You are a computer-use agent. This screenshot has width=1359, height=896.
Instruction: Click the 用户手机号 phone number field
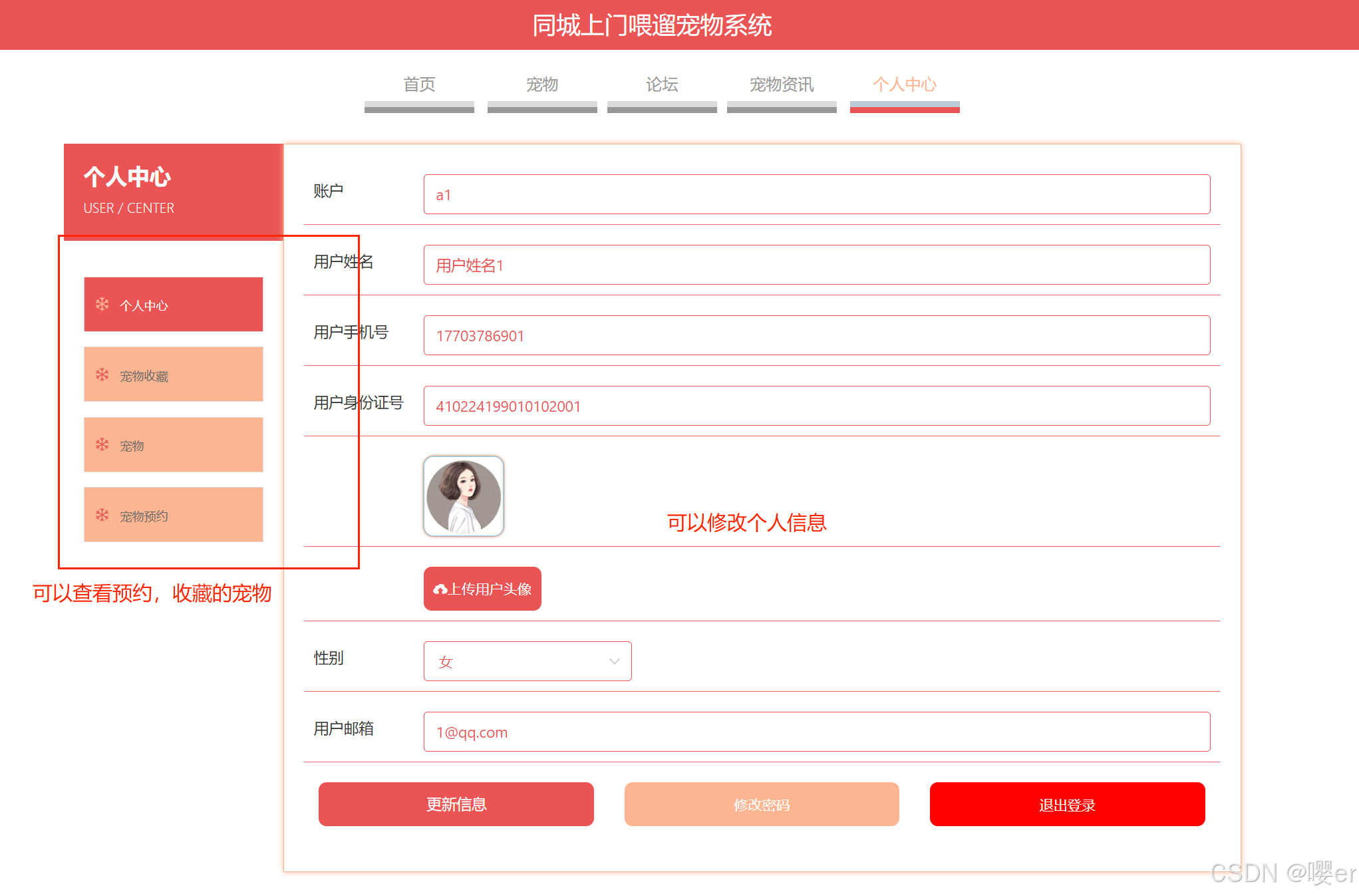(816, 335)
